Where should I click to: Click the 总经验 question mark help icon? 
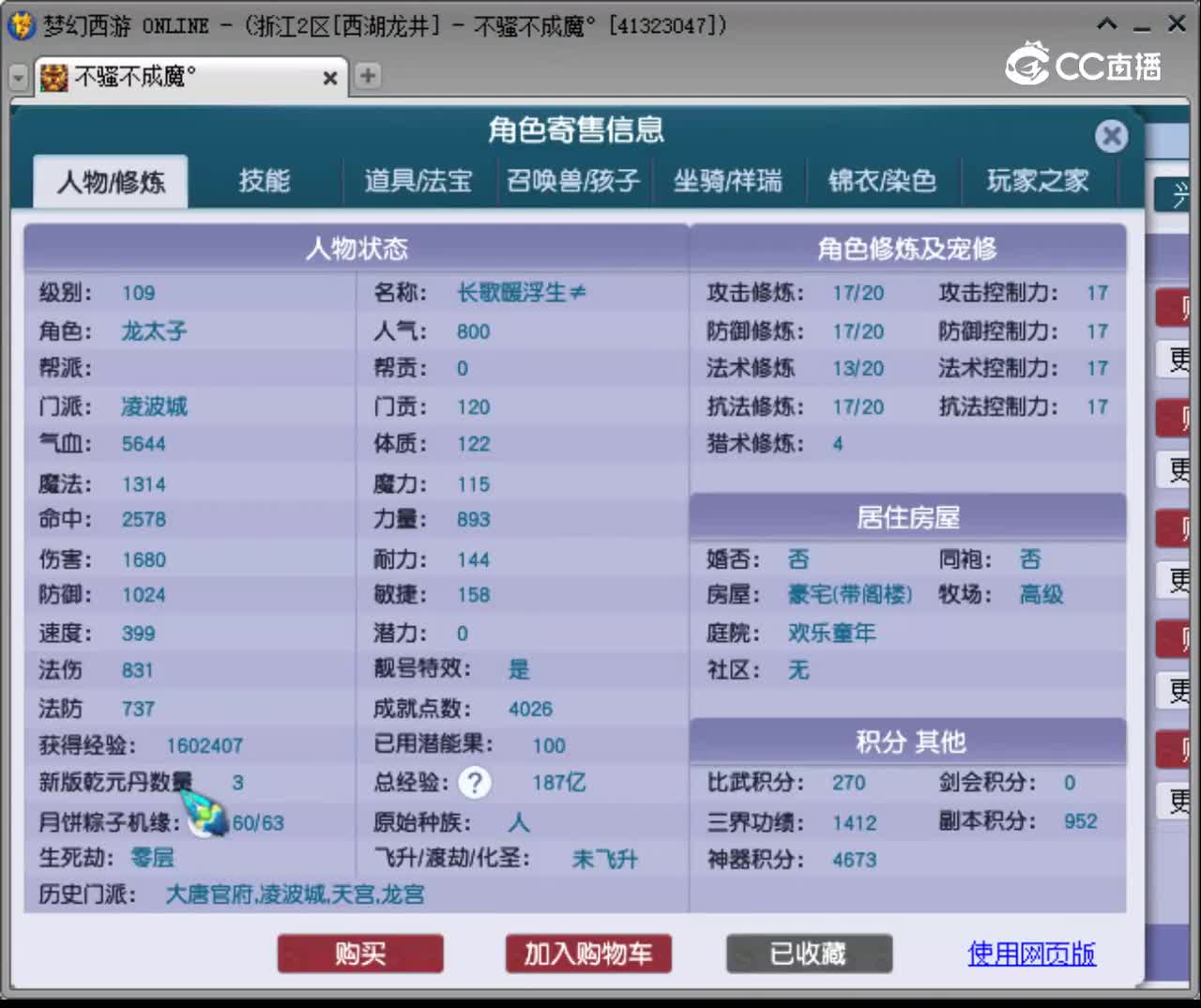pyautogui.click(x=475, y=782)
